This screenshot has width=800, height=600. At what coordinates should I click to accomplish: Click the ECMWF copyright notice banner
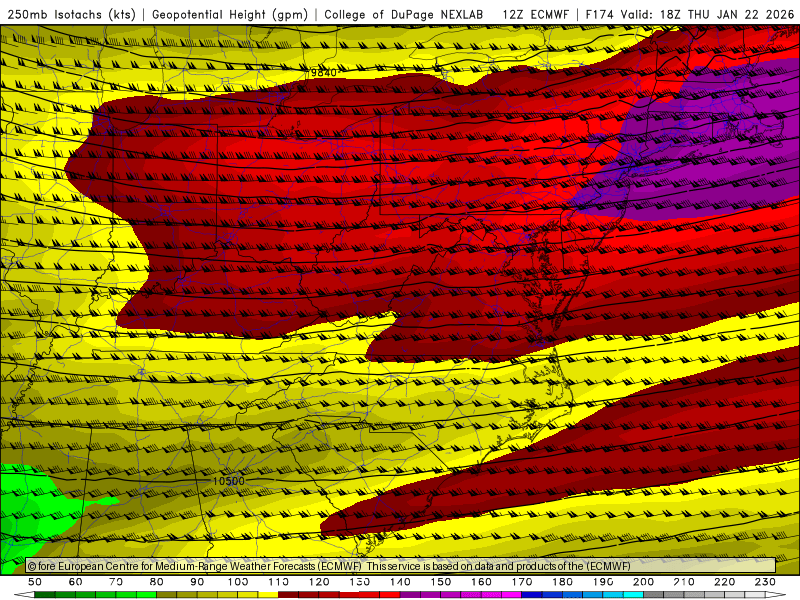401,566
